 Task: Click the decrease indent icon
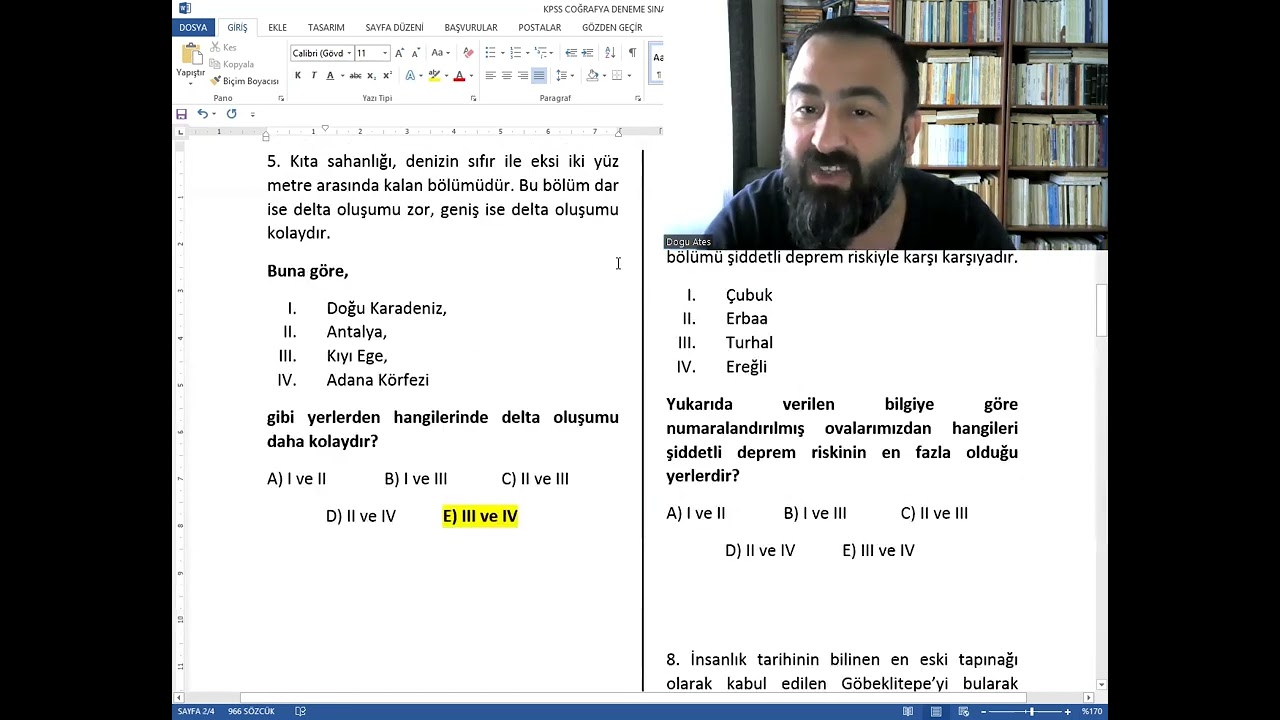[571, 53]
